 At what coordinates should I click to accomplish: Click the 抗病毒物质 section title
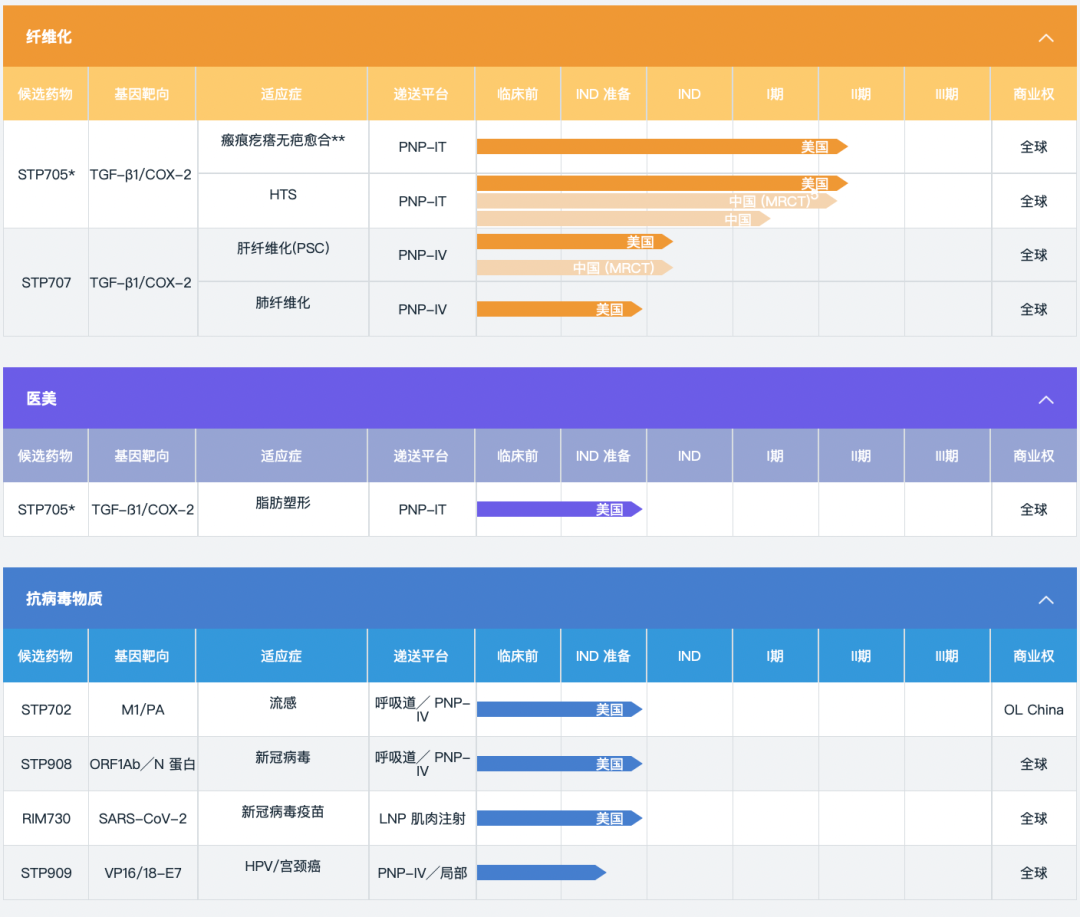point(64,599)
